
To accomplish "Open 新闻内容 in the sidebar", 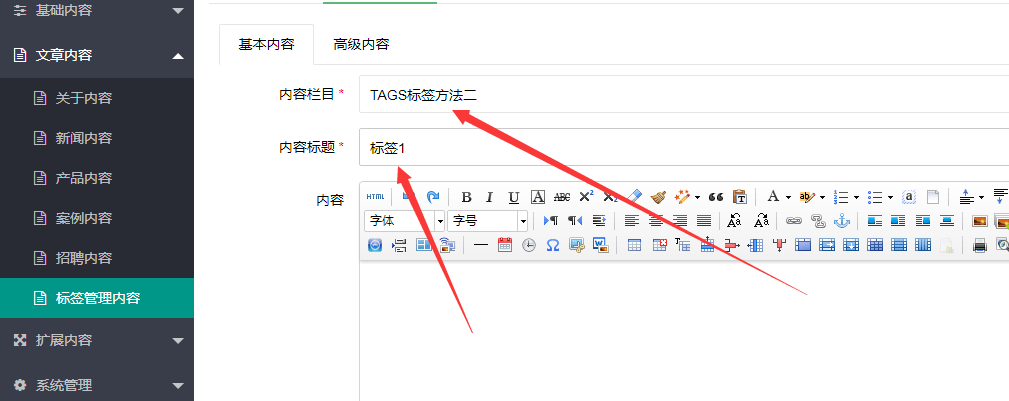I will pyautogui.click(x=84, y=138).
